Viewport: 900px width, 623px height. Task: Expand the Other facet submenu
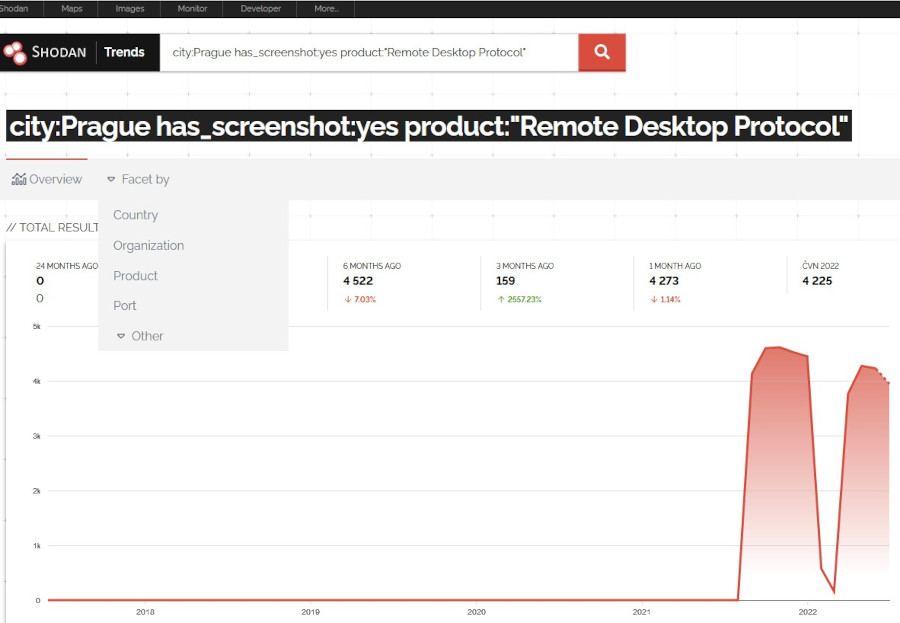[x=140, y=336]
